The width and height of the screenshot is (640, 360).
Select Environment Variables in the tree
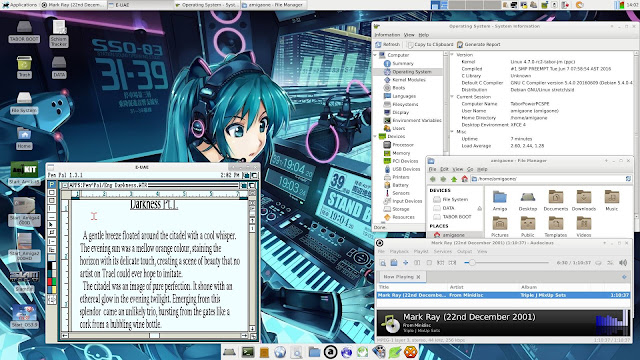point(412,120)
